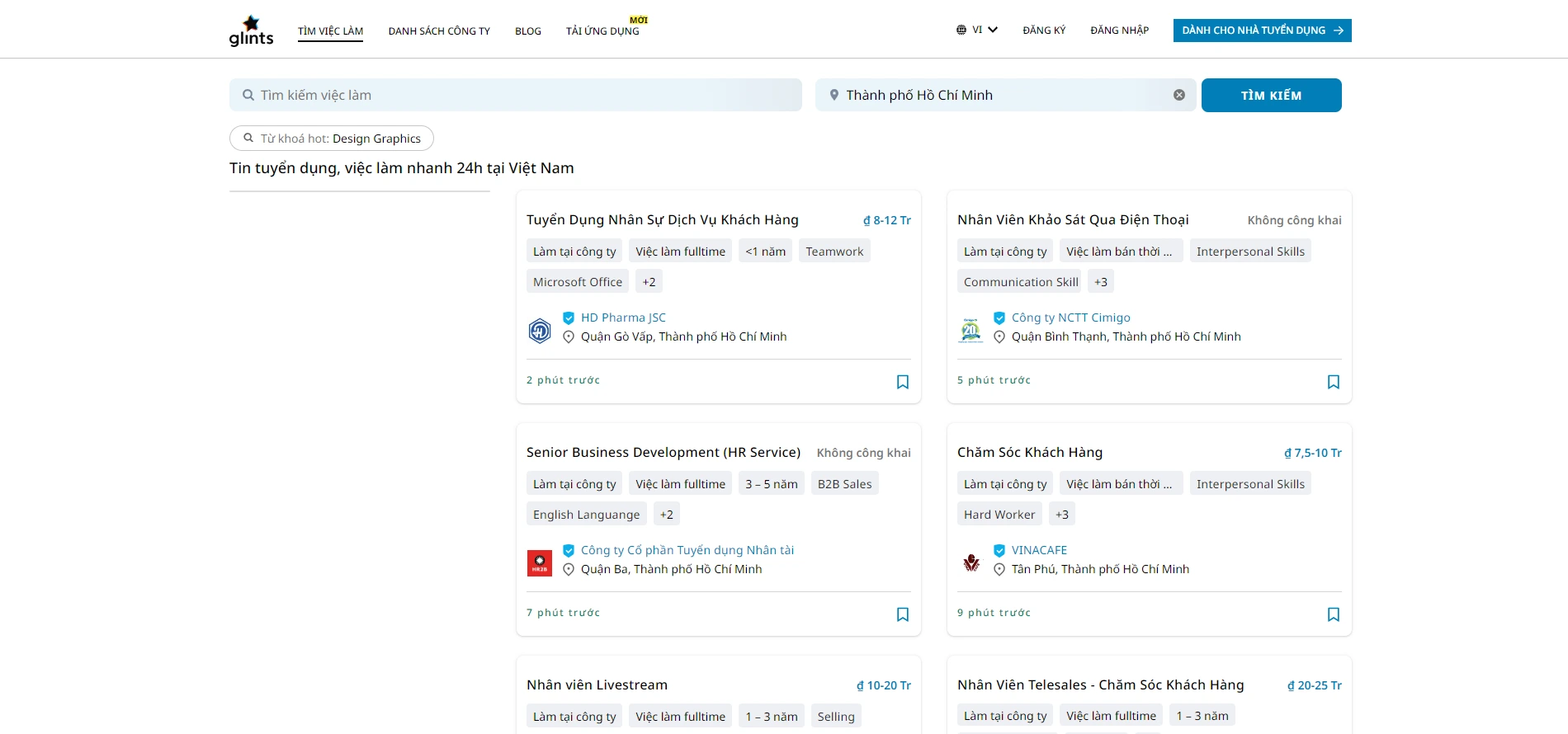Focus the Thành phố Hồ Chí Minh location field
1568x734 pixels.
tap(1005, 95)
